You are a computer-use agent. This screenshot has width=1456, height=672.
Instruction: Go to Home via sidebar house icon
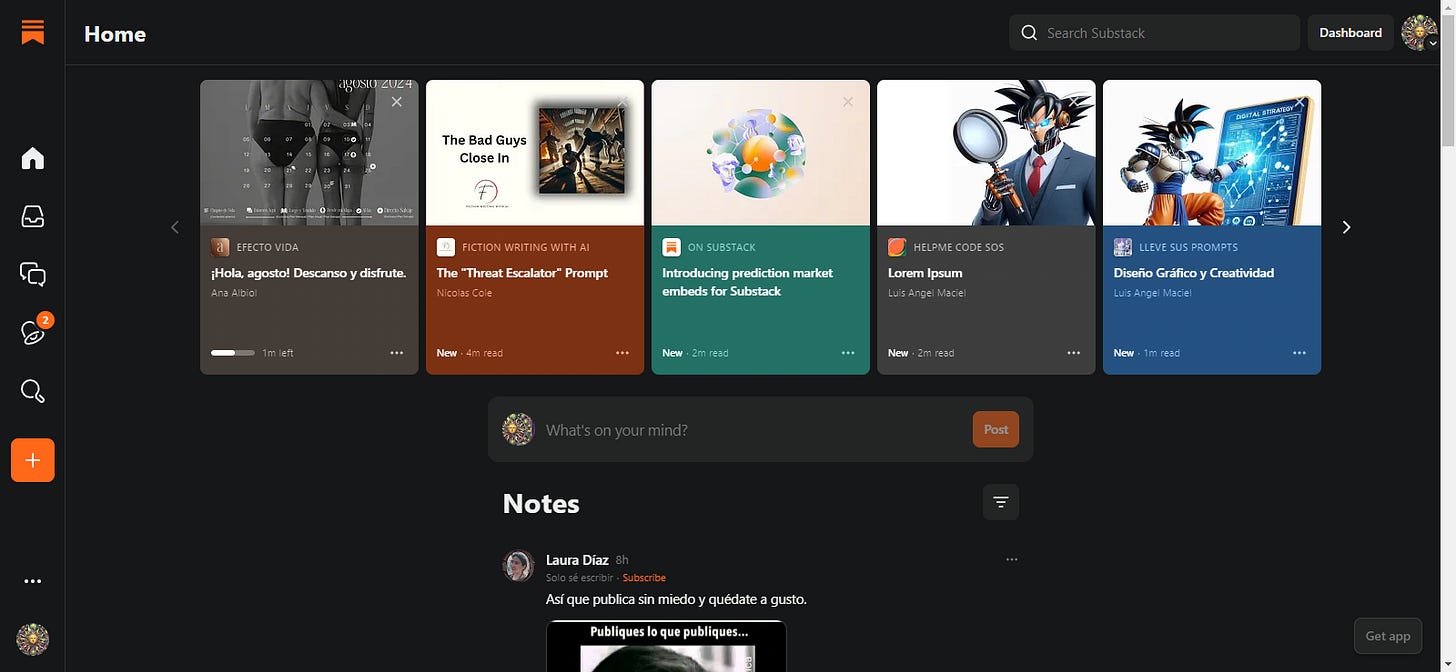(33, 158)
